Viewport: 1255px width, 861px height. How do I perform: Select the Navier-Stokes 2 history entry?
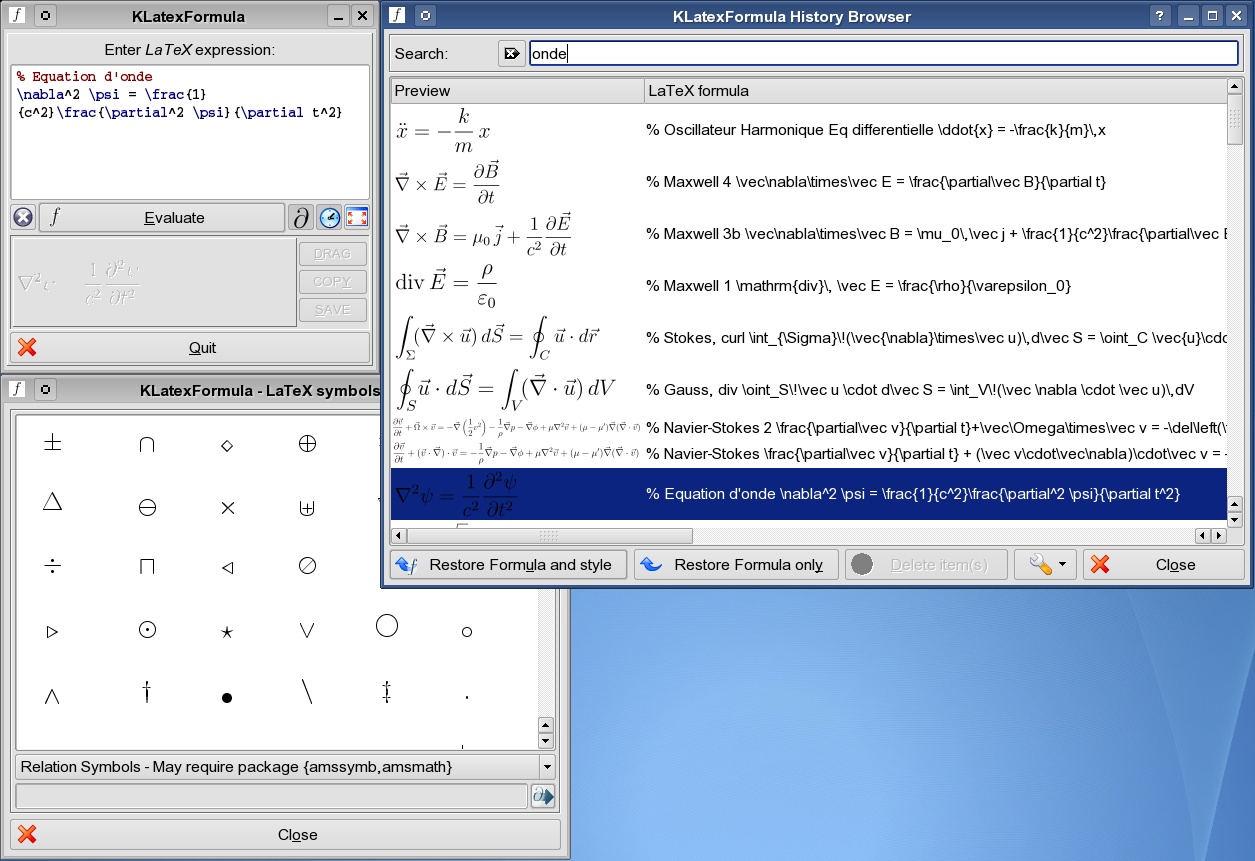[x=808, y=428]
